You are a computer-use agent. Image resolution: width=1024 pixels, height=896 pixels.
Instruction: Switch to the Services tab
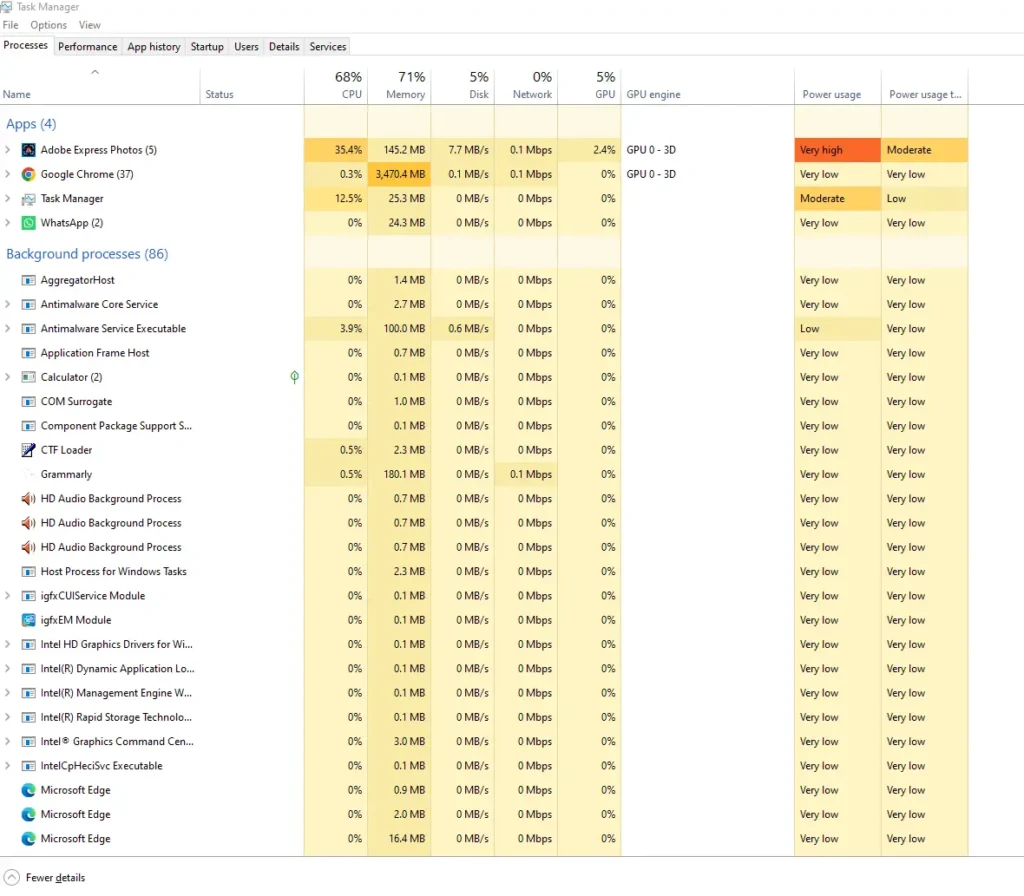point(328,46)
